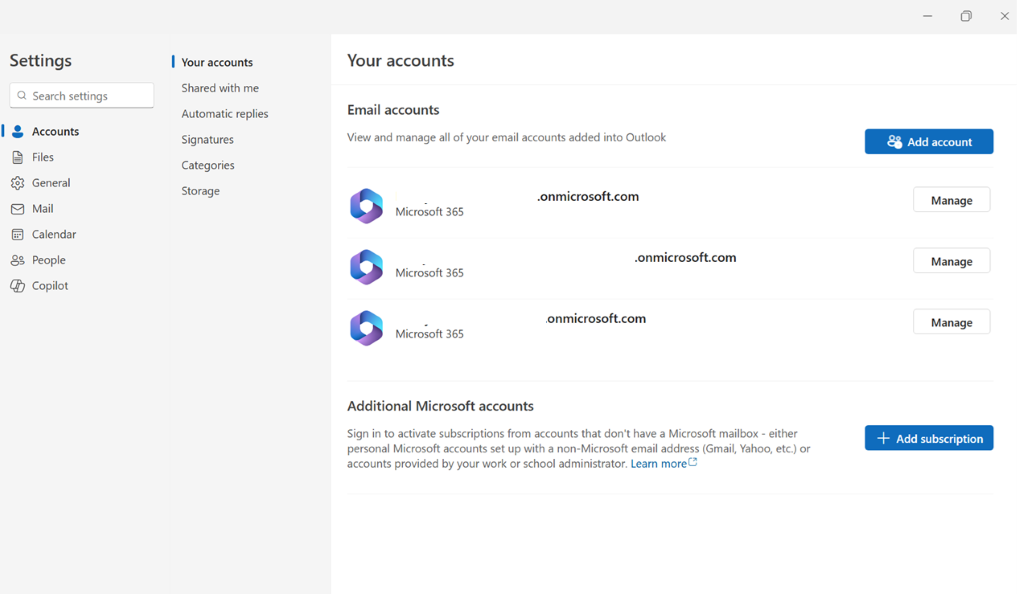Open Shared with me settings
Viewport: 1024px width, 594px height.
coord(220,88)
